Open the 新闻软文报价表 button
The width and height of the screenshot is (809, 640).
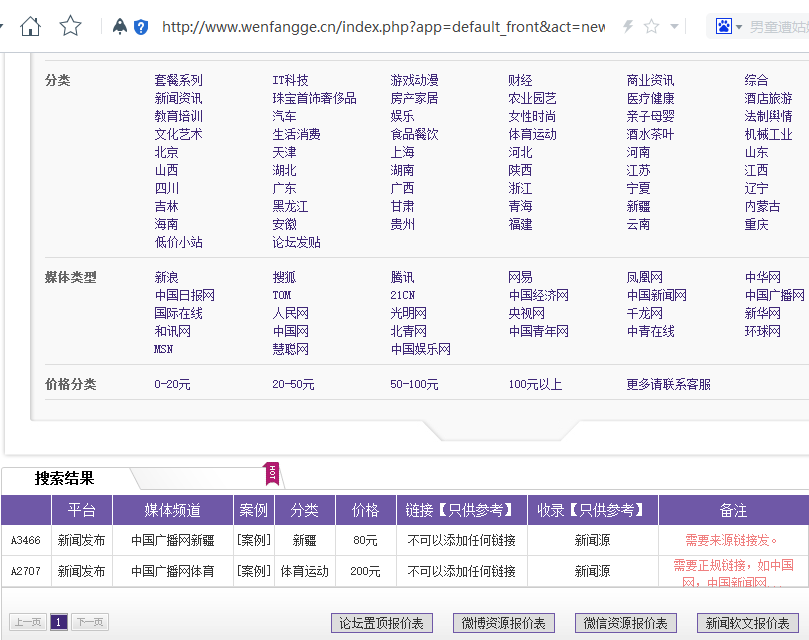[x=748, y=623]
